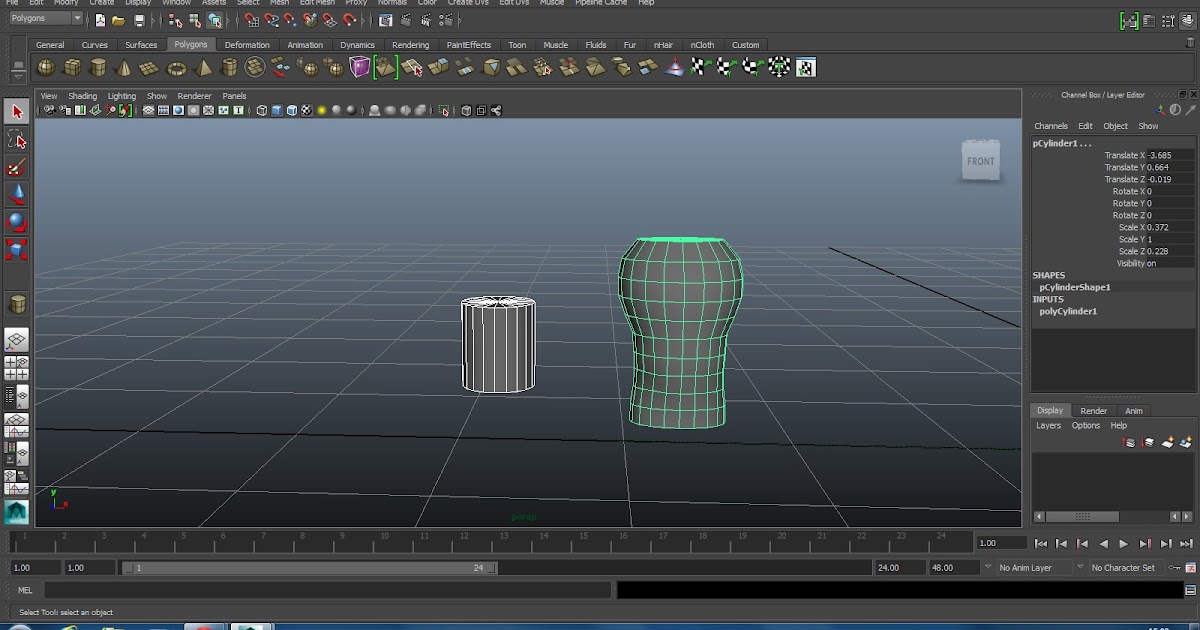The image size is (1200, 630).
Task: Select the Select Tool arrow in the toolbox
Action: pyautogui.click(x=17, y=112)
